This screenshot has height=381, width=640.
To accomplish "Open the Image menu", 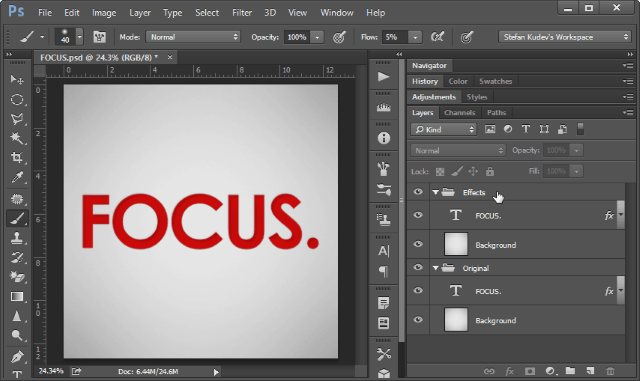I will pos(104,13).
